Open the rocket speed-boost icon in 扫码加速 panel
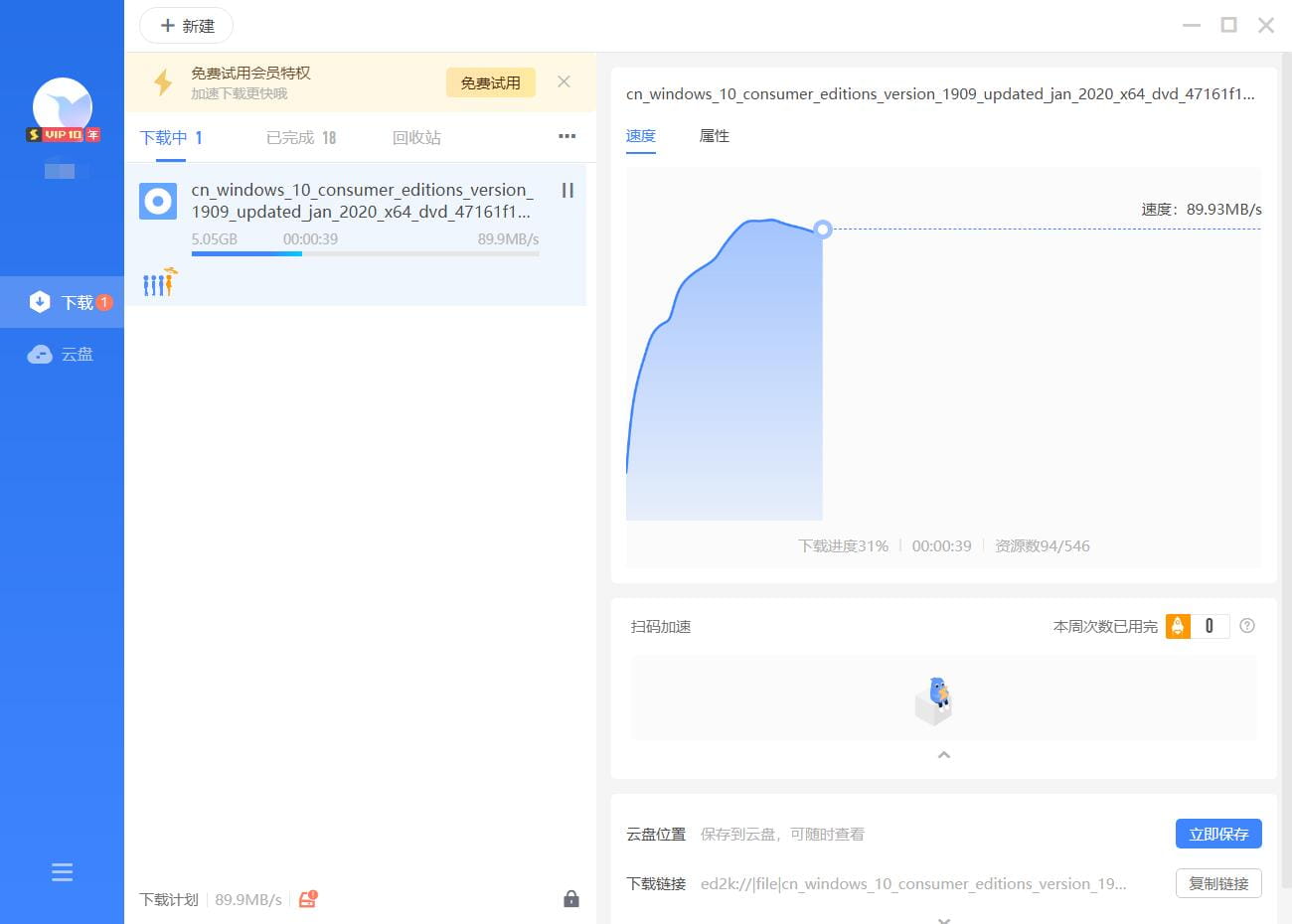1292x924 pixels. [1178, 626]
